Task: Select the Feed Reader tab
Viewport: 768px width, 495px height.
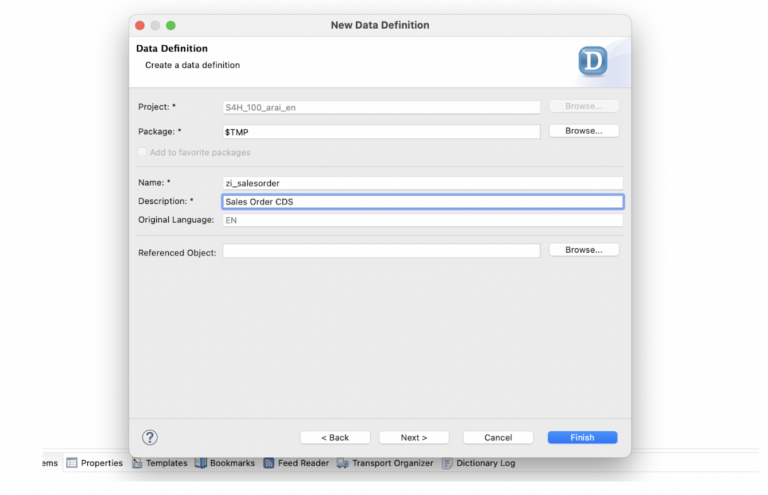Action: [x=302, y=463]
